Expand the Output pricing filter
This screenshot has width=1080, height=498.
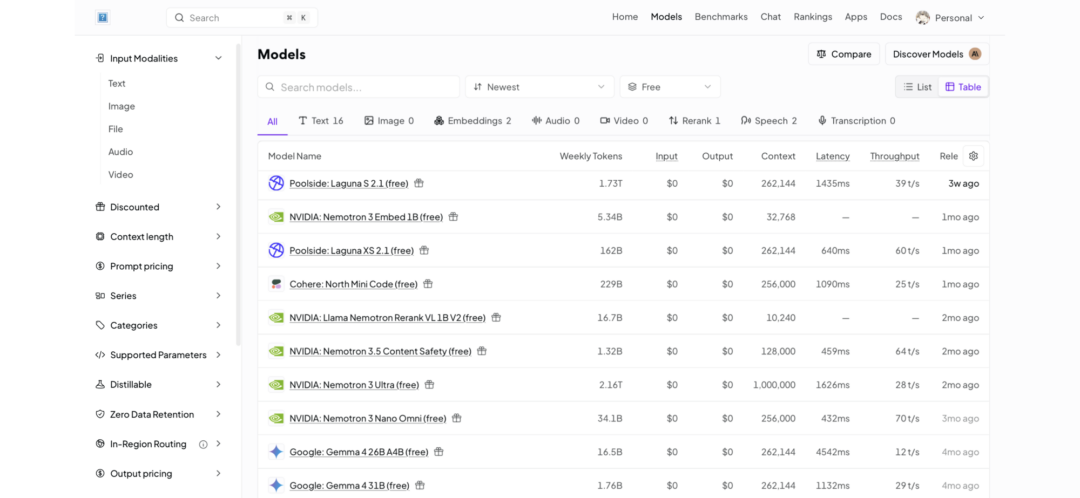pyautogui.click(x=159, y=474)
